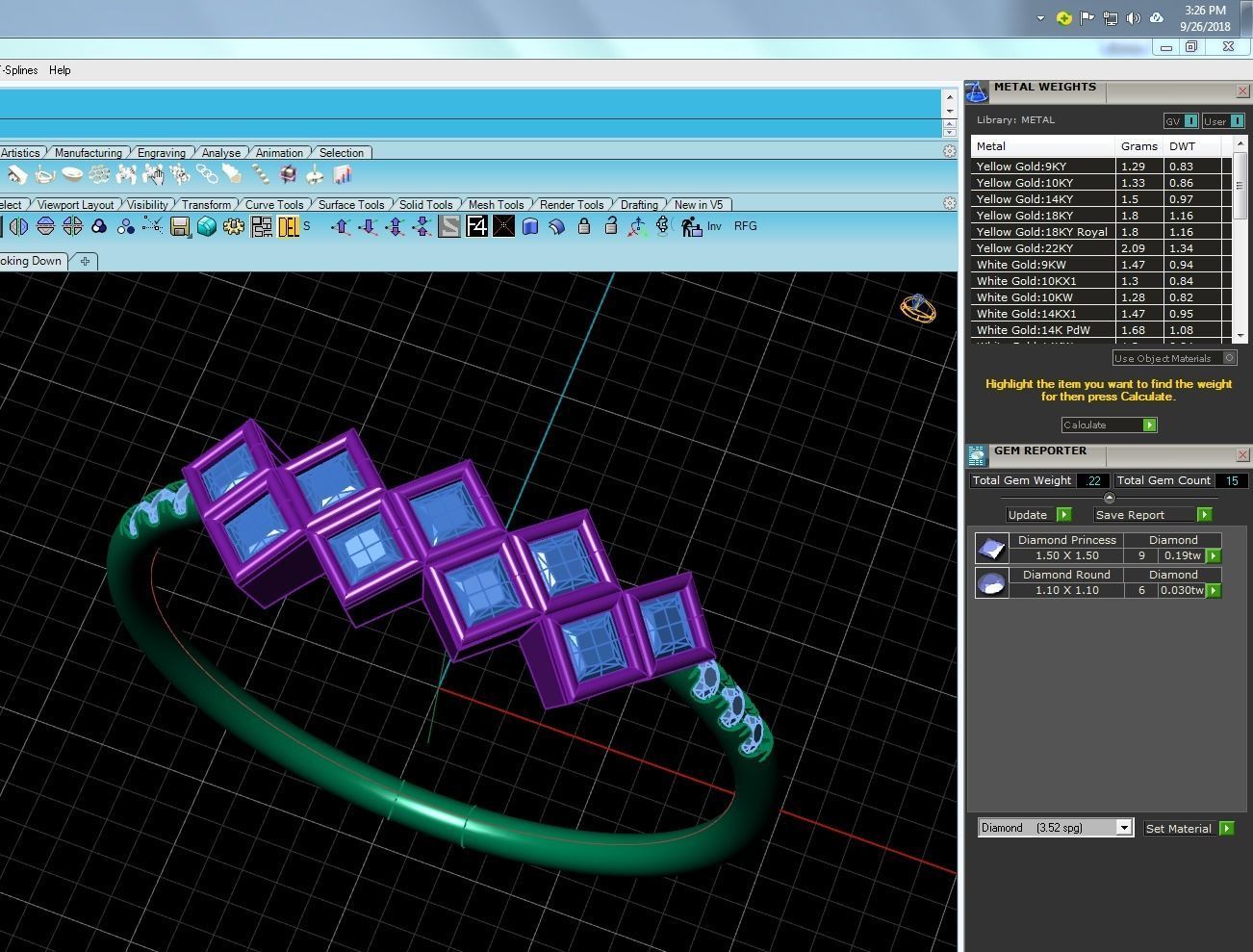Click the volume speaker tray icon

(1134, 18)
